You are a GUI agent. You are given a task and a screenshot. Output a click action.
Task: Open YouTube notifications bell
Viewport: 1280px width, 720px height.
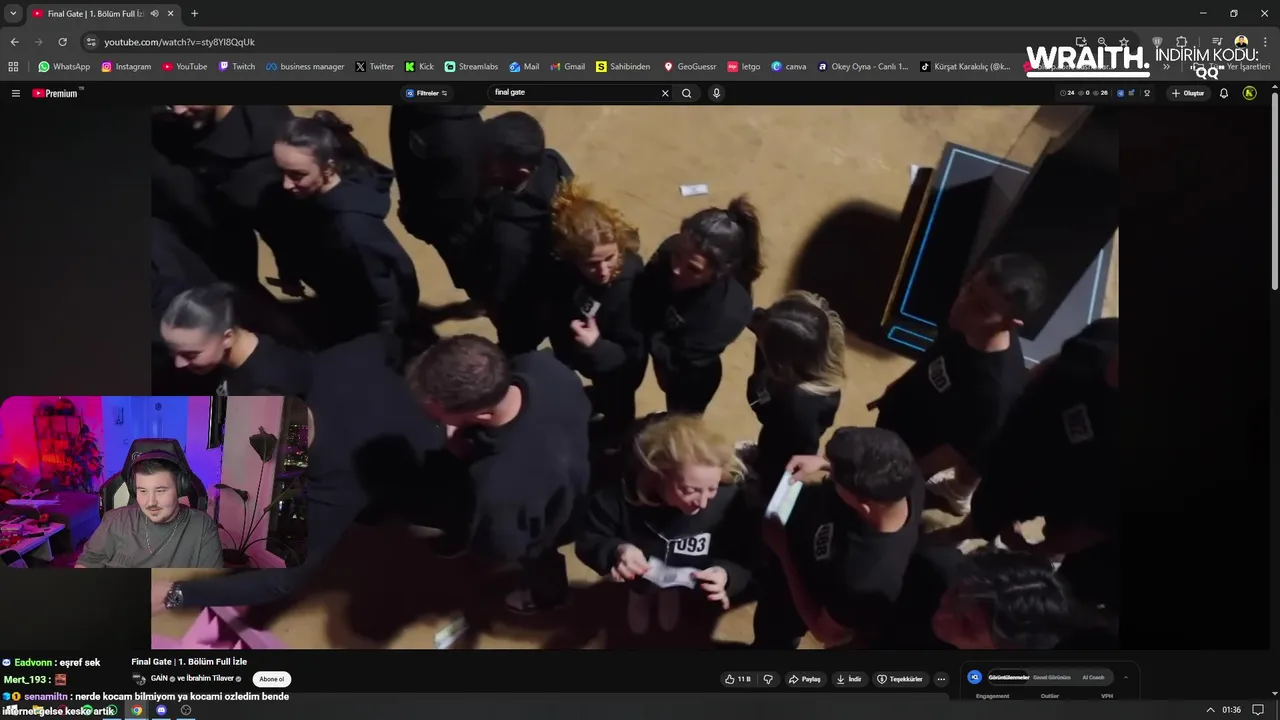pos(1224,93)
